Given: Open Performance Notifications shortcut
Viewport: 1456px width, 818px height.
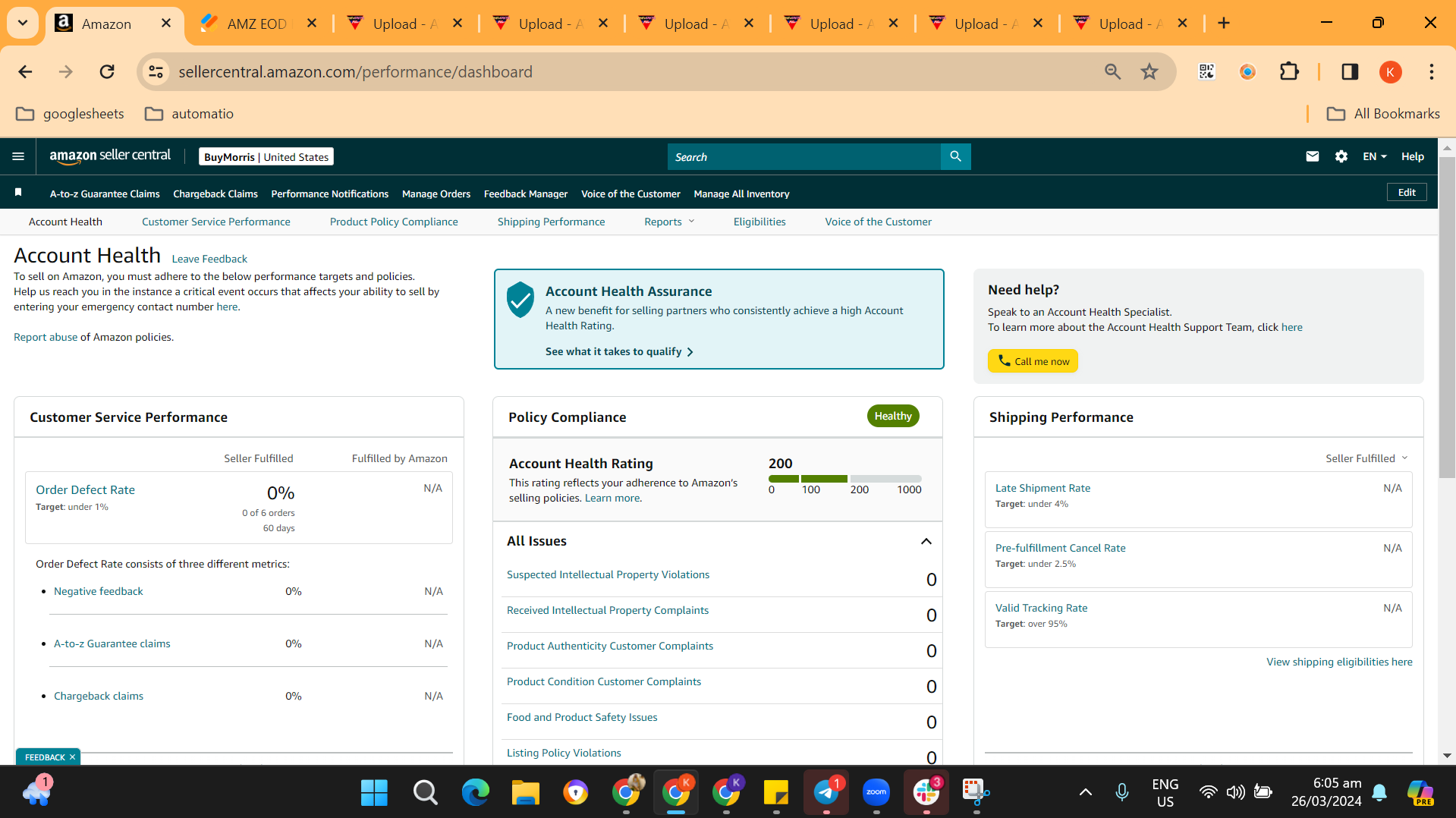Looking at the screenshot, I should 330,193.
